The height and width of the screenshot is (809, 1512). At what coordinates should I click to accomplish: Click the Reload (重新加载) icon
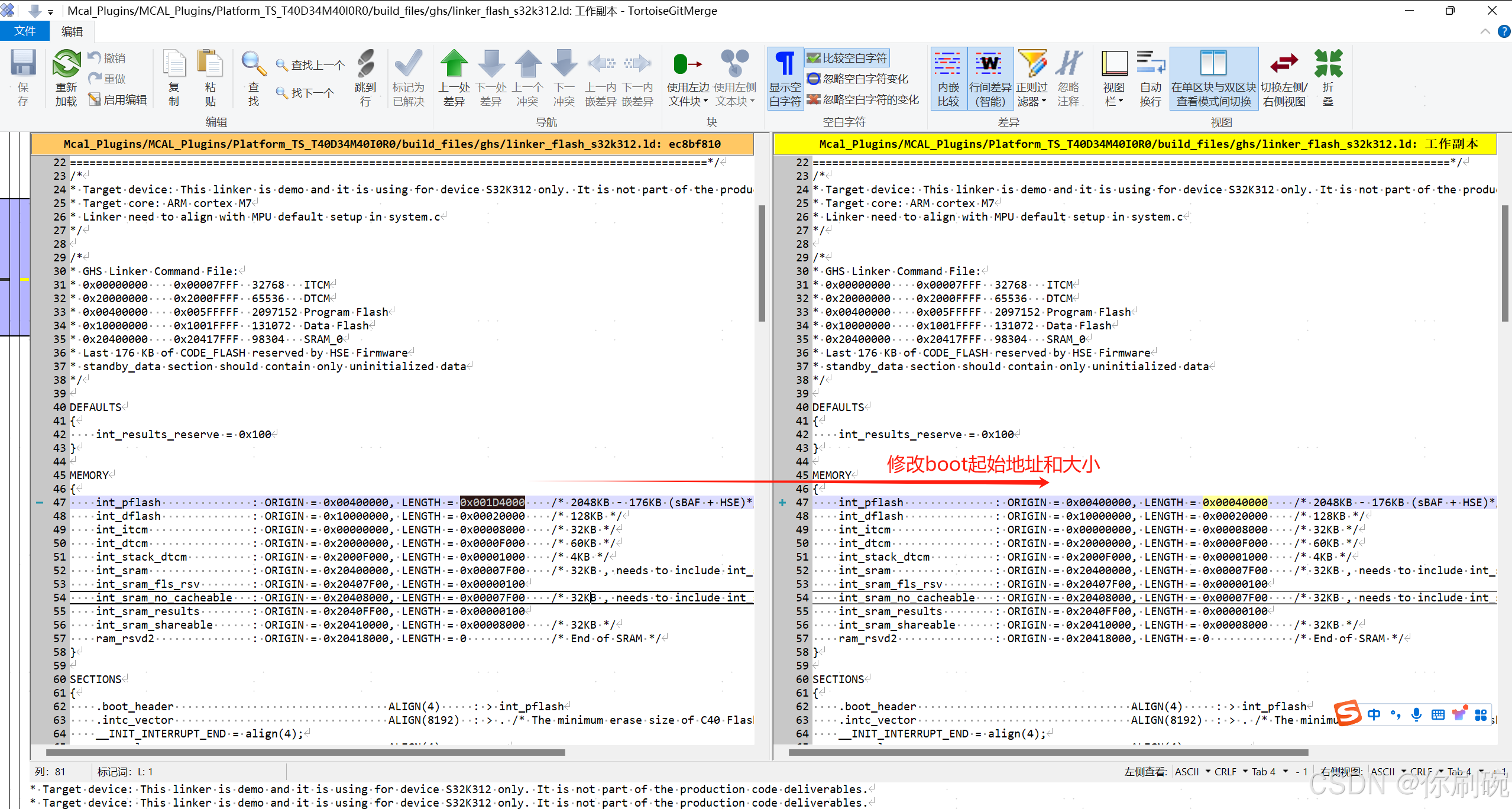(66, 77)
